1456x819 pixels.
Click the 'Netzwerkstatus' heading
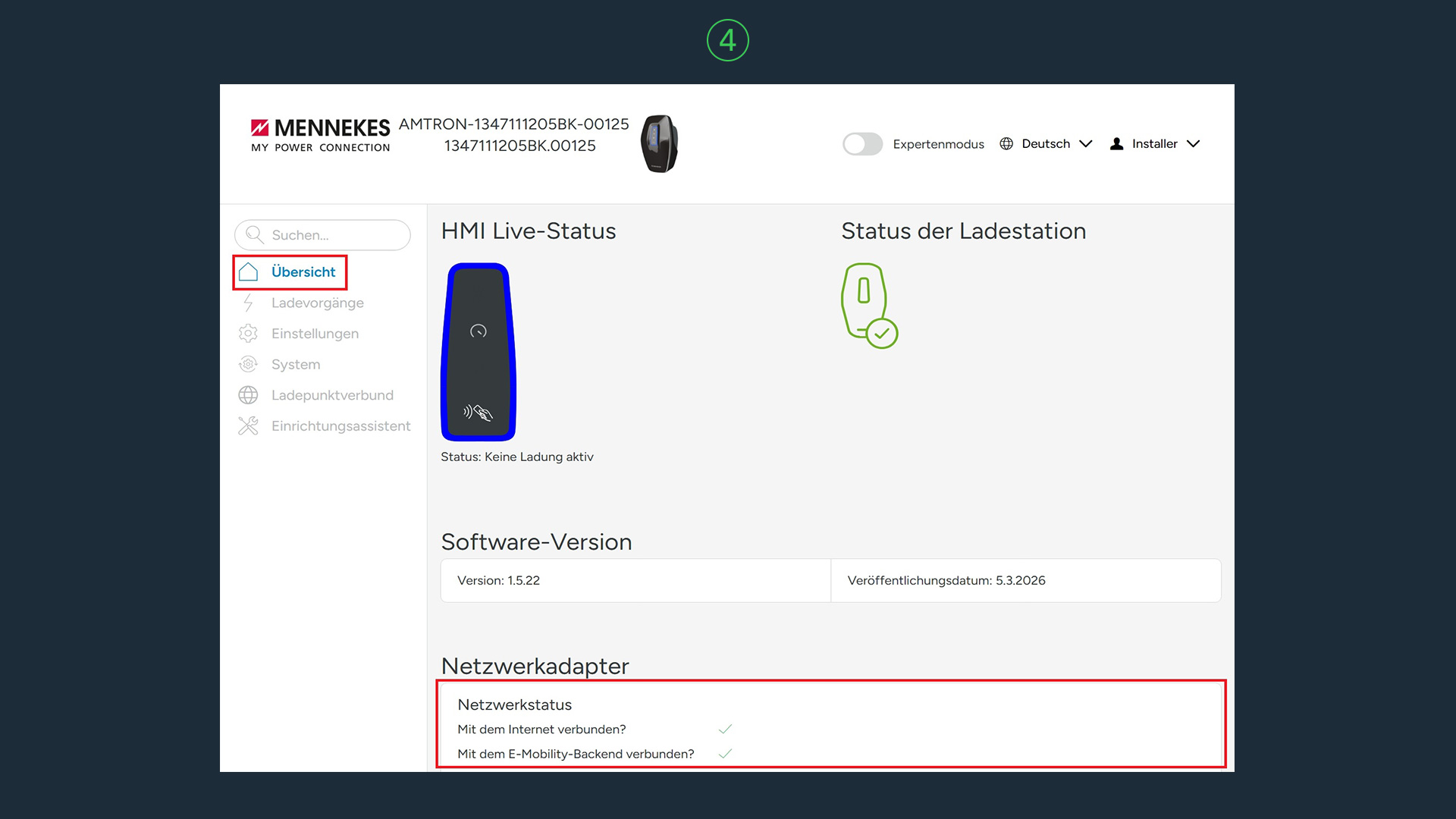tap(515, 704)
